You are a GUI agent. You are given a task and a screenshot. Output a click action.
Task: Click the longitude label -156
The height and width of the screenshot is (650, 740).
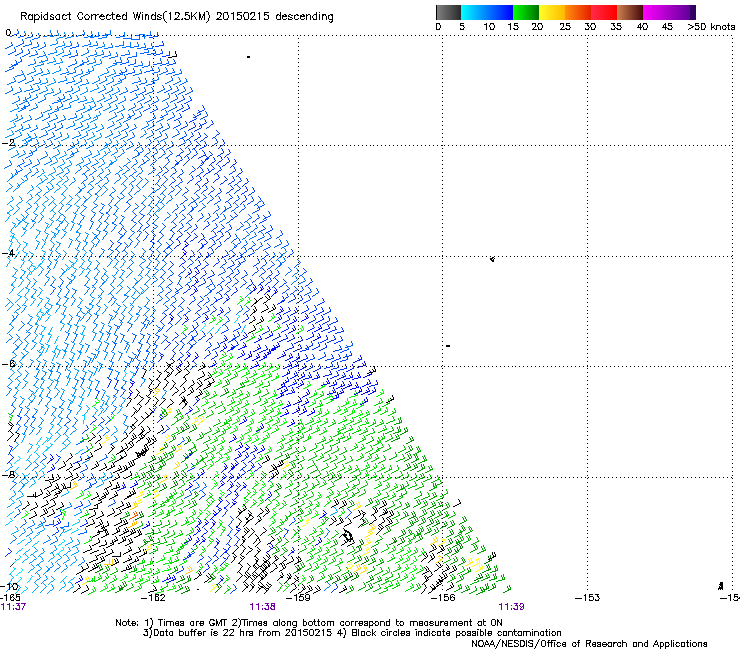(x=443, y=598)
